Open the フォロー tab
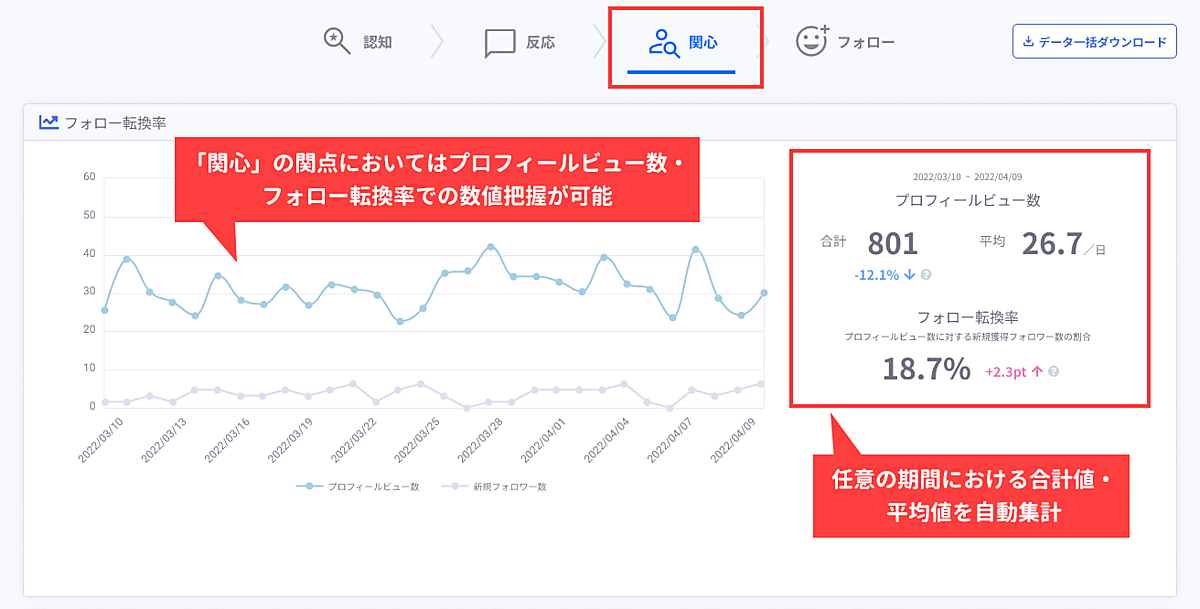The image size is (1200, 609). [845, 42]
